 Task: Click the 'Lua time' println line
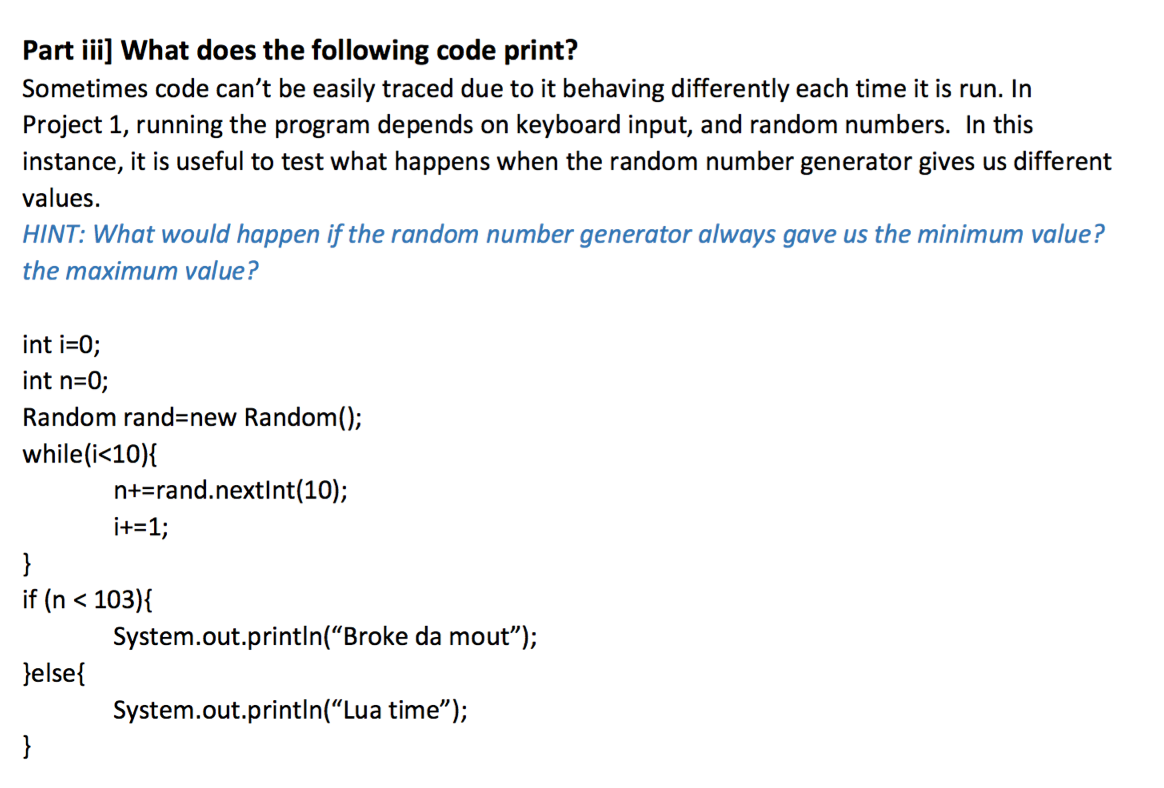click(290, 710)
